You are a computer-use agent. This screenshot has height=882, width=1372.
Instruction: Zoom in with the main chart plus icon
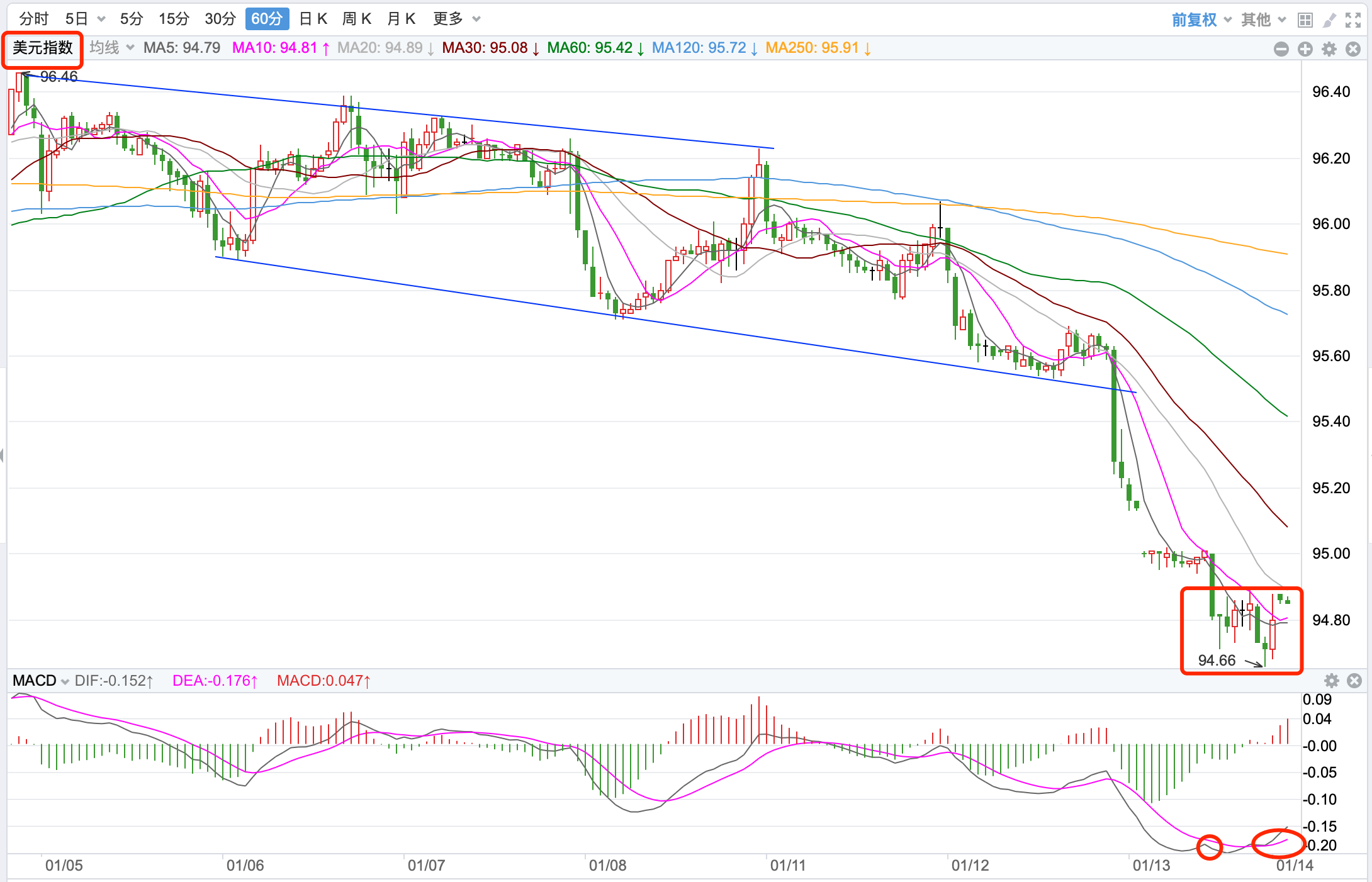pyautogui.click(x=1305, y=49)
